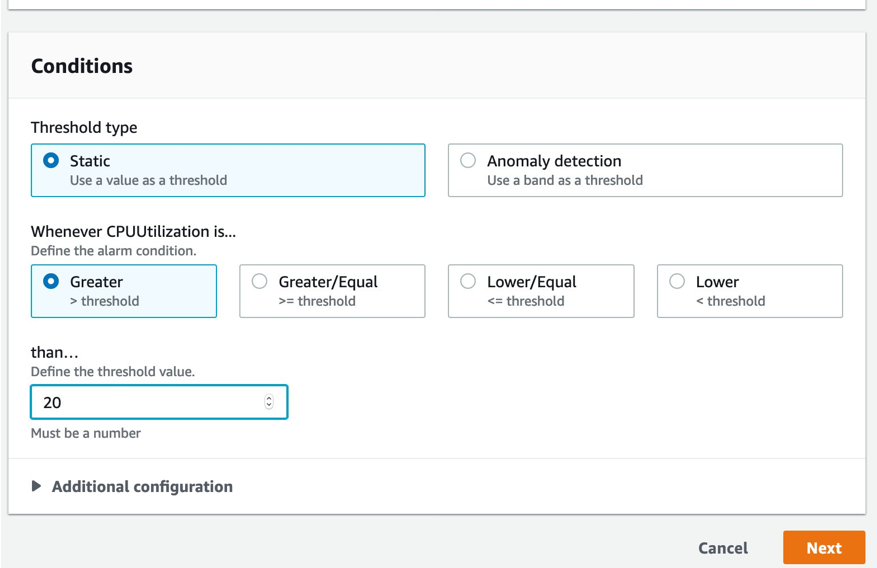Click 'Define the alarm condition.' text
The height and width of the screenshot is (568, 877).
114,251
